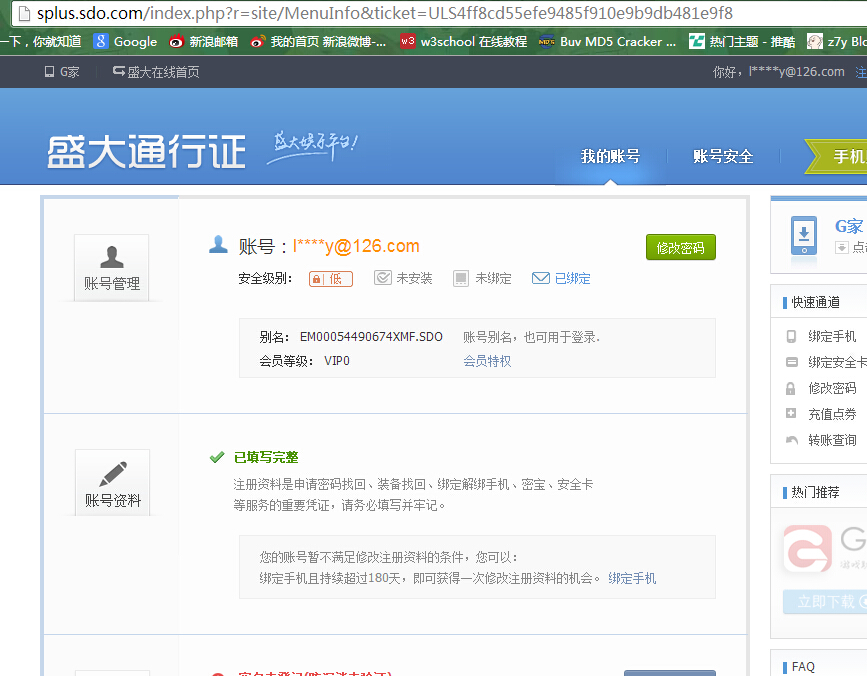Open the w3school 在线教程 bookmark
The height and width of the screenshot is (676, 867).
coord(463,41)
